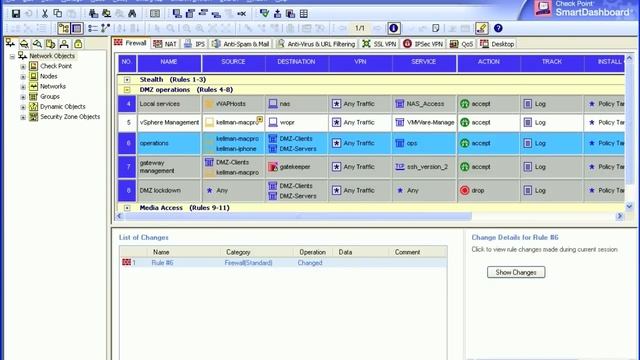
Task: Click the Install Policy green check icon
Action: [264, 14]
